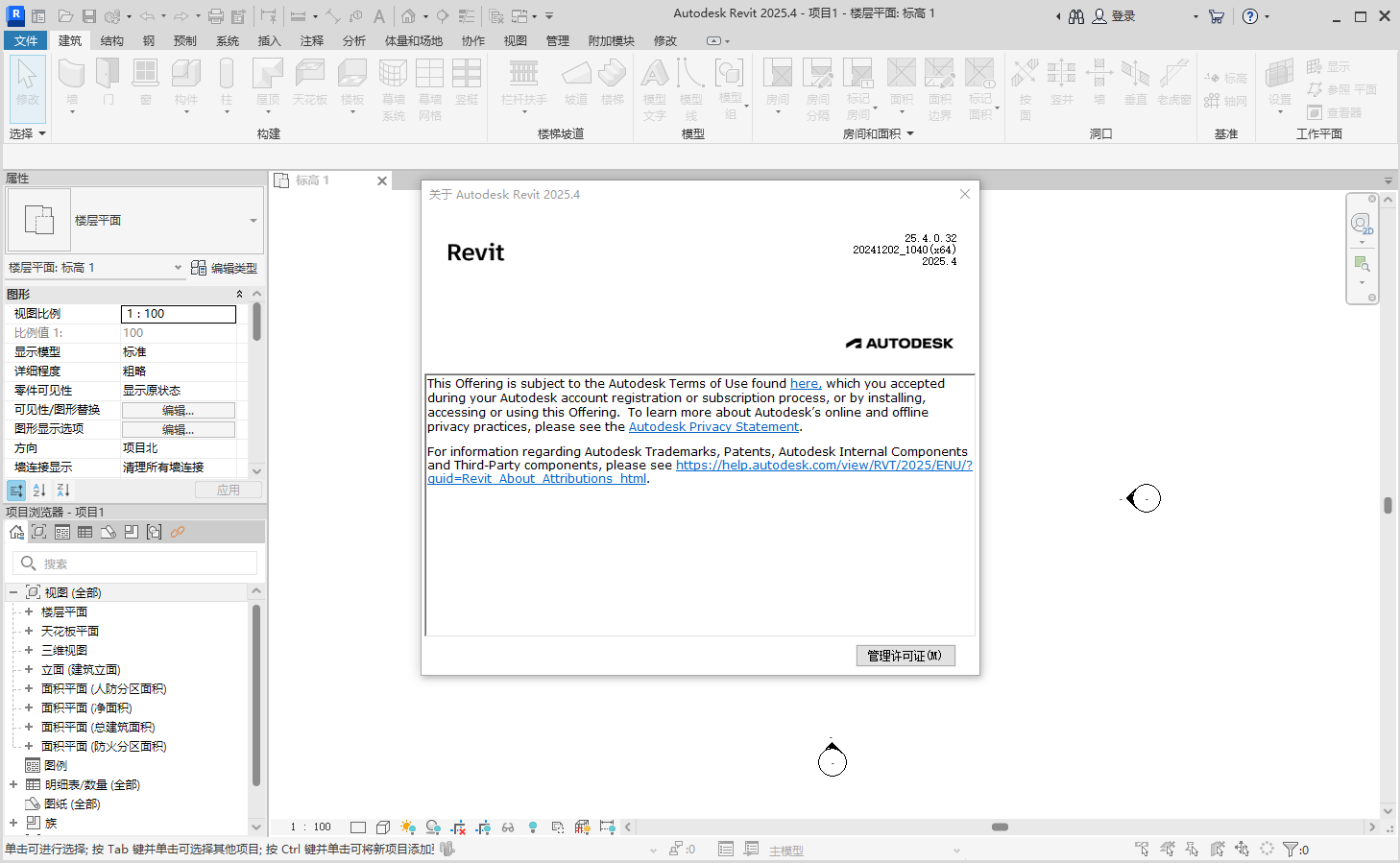
Task: Select the Room (房间) tool icon
Action: (778, 74)
